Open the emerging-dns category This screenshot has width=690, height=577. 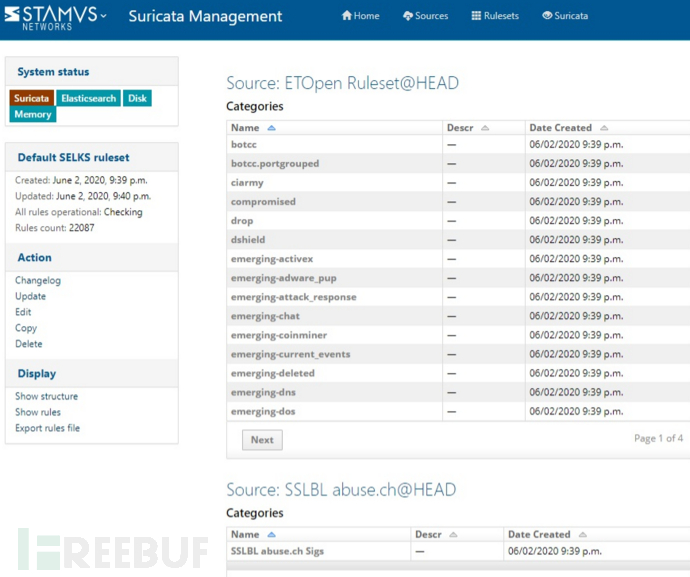263,392
